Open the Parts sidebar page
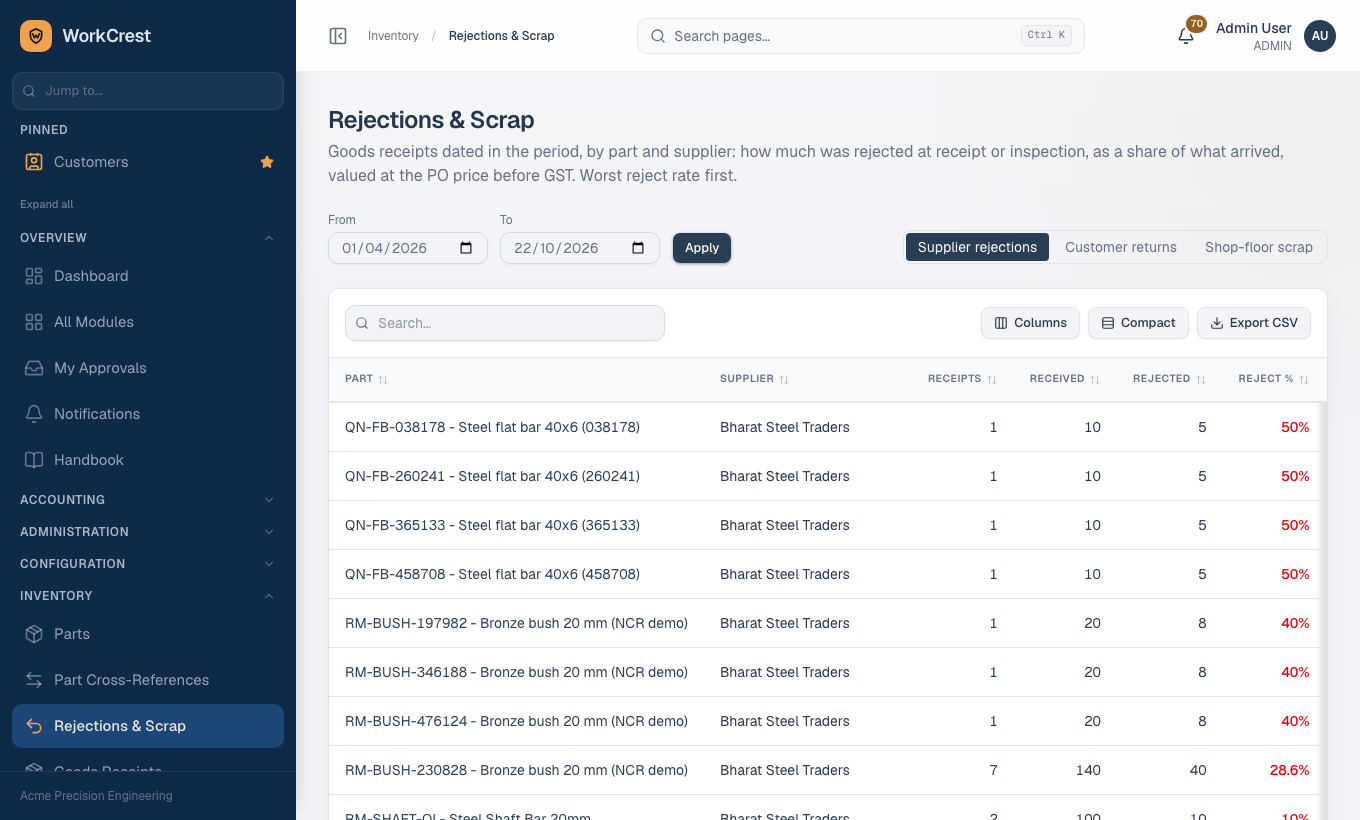This screenshot has width=1360, height=820. (148, 634)
